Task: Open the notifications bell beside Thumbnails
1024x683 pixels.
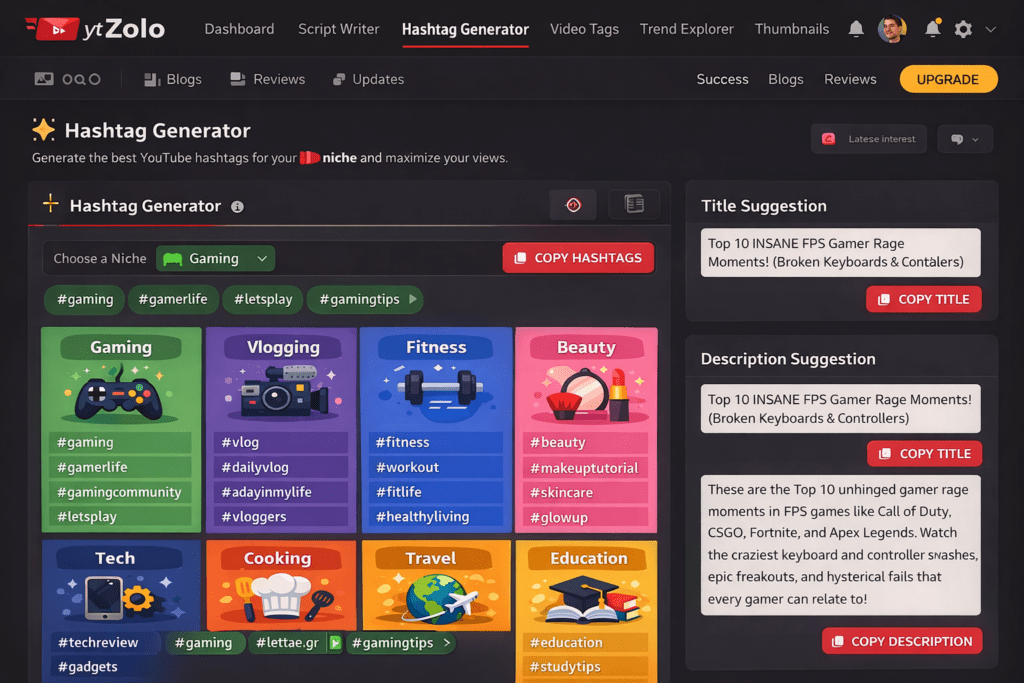Action: [x=856, y=29]
